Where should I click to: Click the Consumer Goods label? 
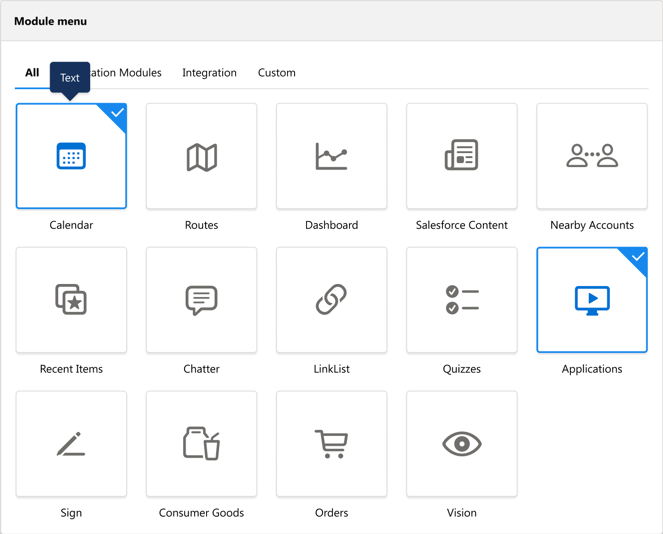[201, 512]
